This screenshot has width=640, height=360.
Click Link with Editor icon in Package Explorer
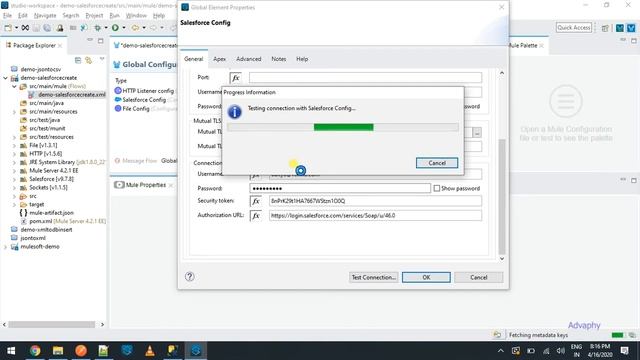coord(89,60)
